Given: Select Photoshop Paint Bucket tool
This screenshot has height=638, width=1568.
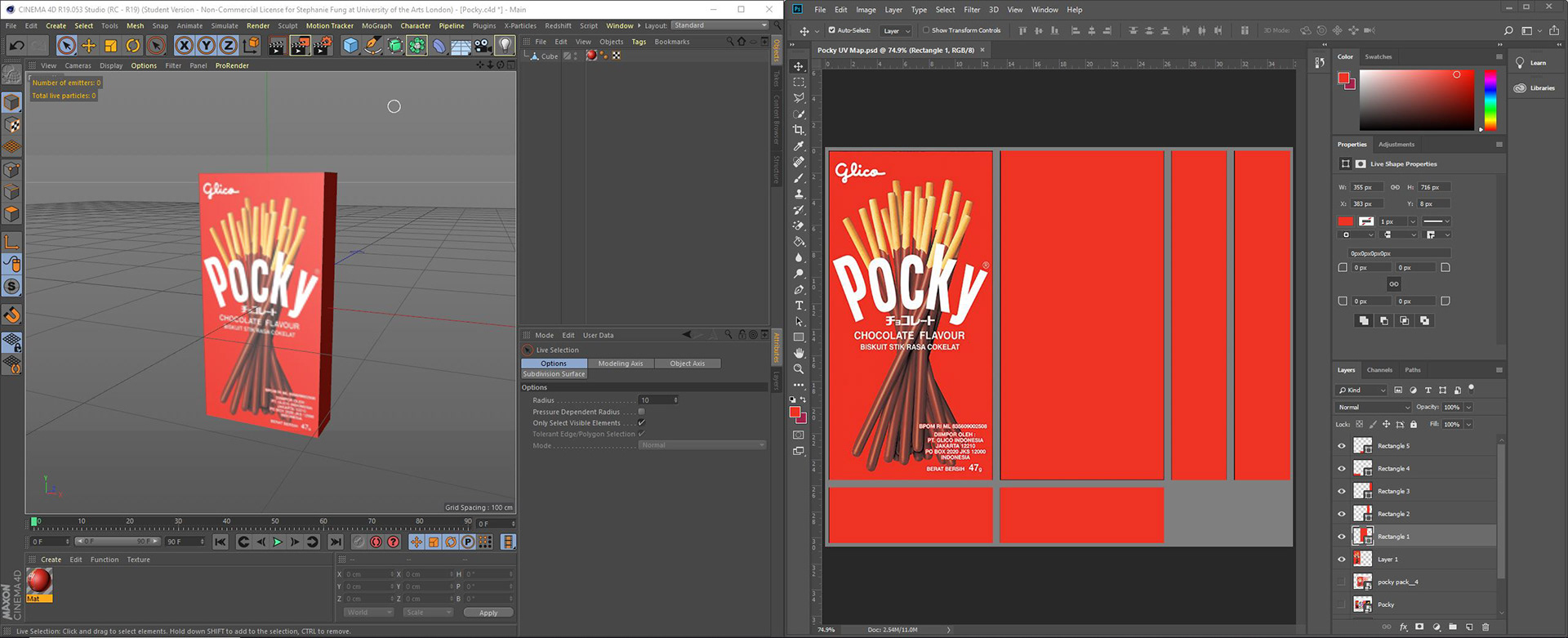Looking at the screenshot, I should tap(799, 242).
